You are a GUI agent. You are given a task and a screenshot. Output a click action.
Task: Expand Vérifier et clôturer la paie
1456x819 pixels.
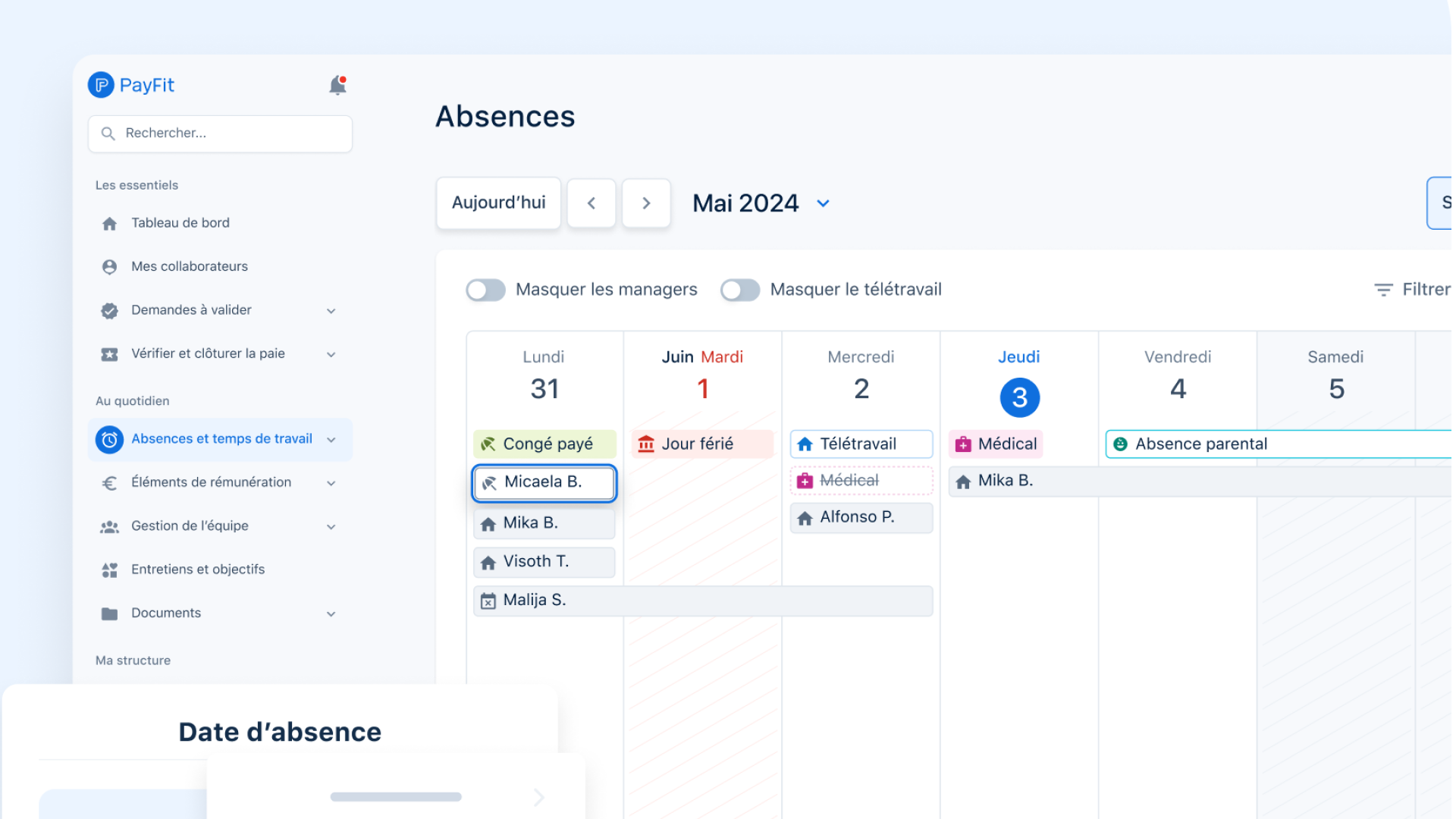[x=331, y=353]
